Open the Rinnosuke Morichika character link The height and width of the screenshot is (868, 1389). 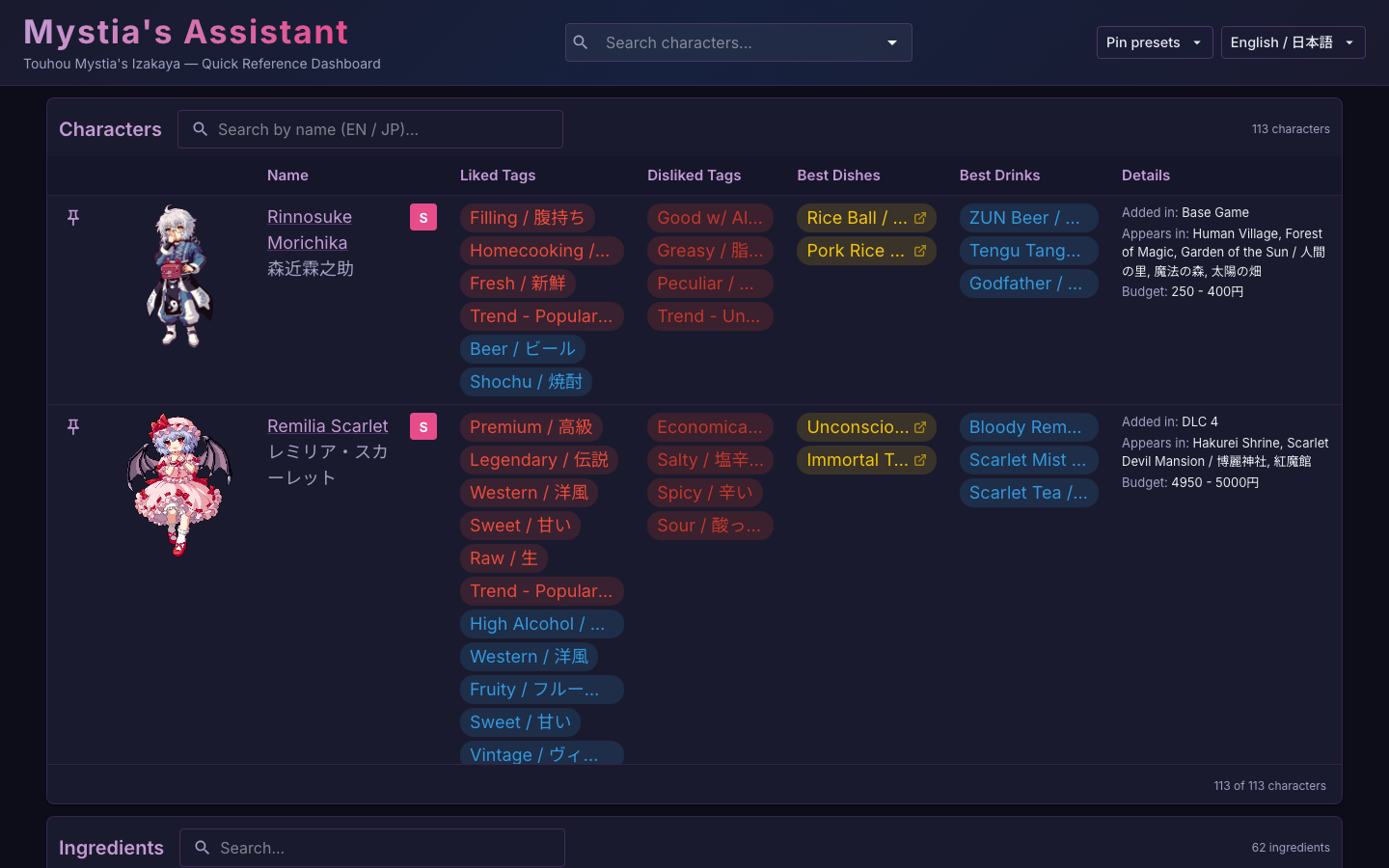309,217
